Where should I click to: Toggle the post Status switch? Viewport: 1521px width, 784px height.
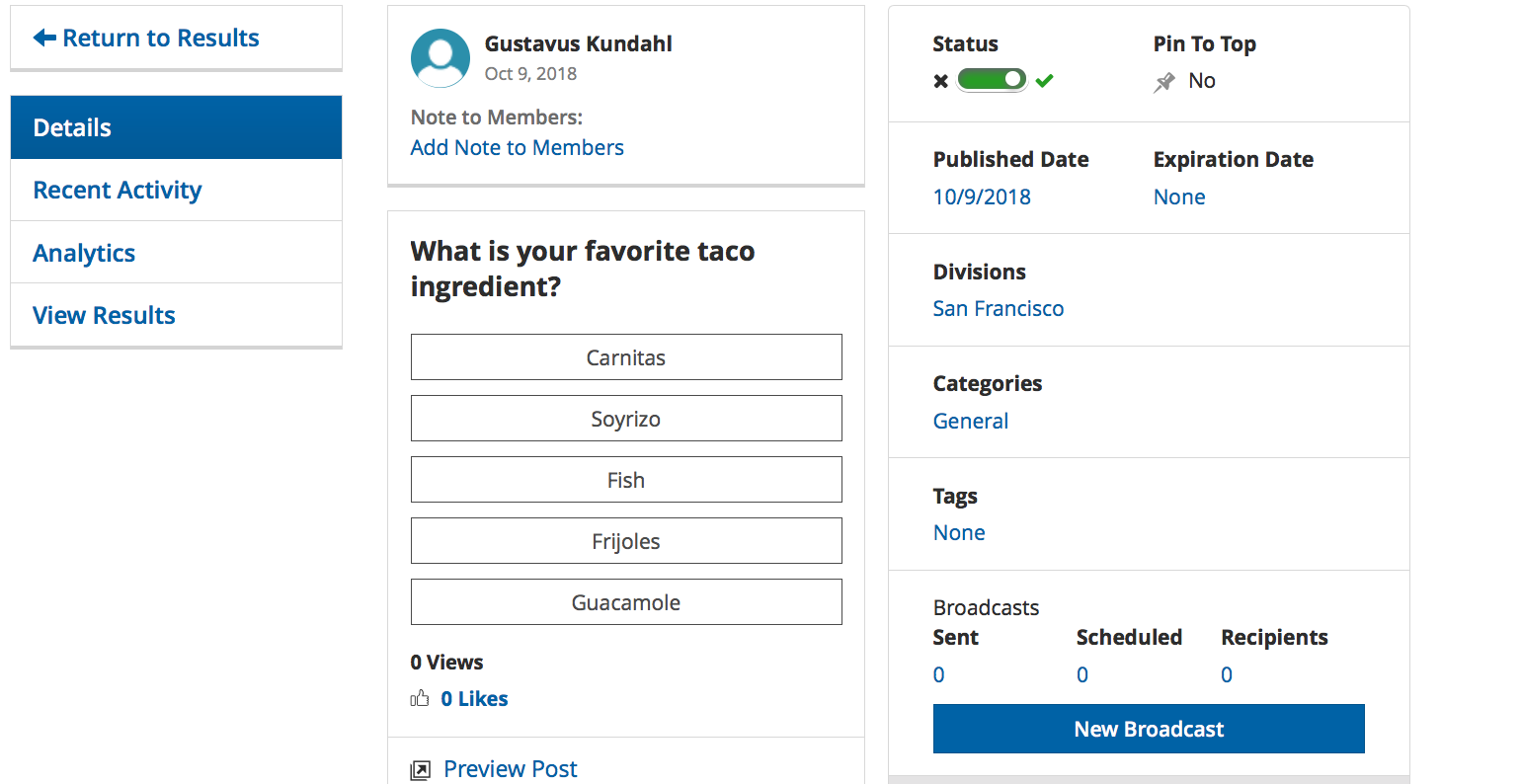[992, 79]
